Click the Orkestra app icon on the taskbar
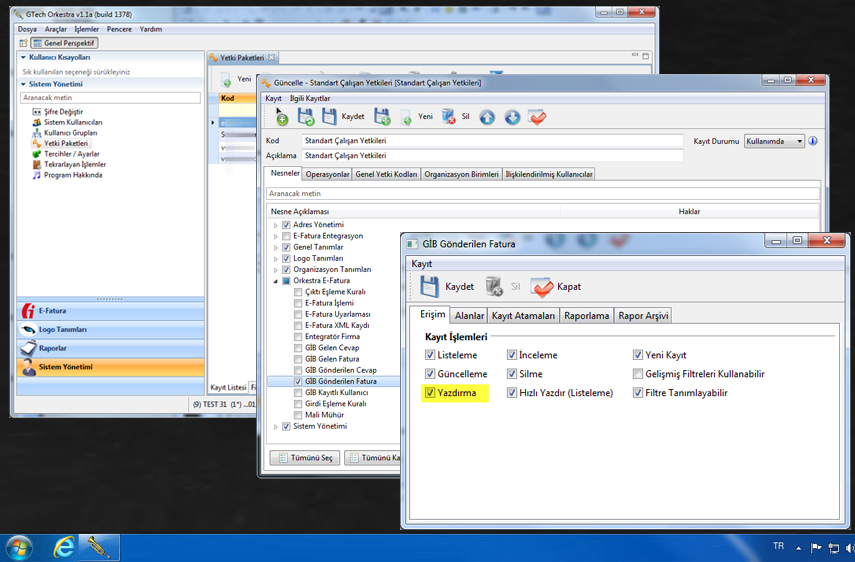 (99, 547)
